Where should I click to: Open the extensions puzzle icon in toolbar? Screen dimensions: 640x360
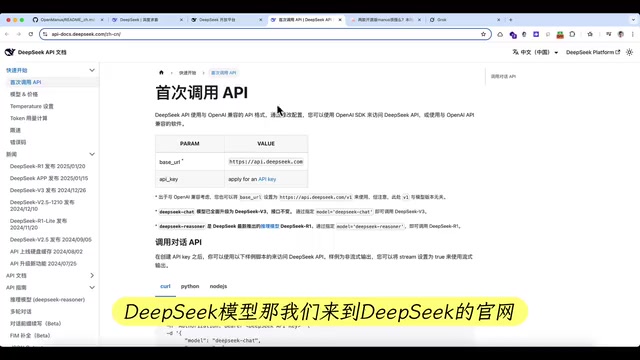[x=572, y=34]
